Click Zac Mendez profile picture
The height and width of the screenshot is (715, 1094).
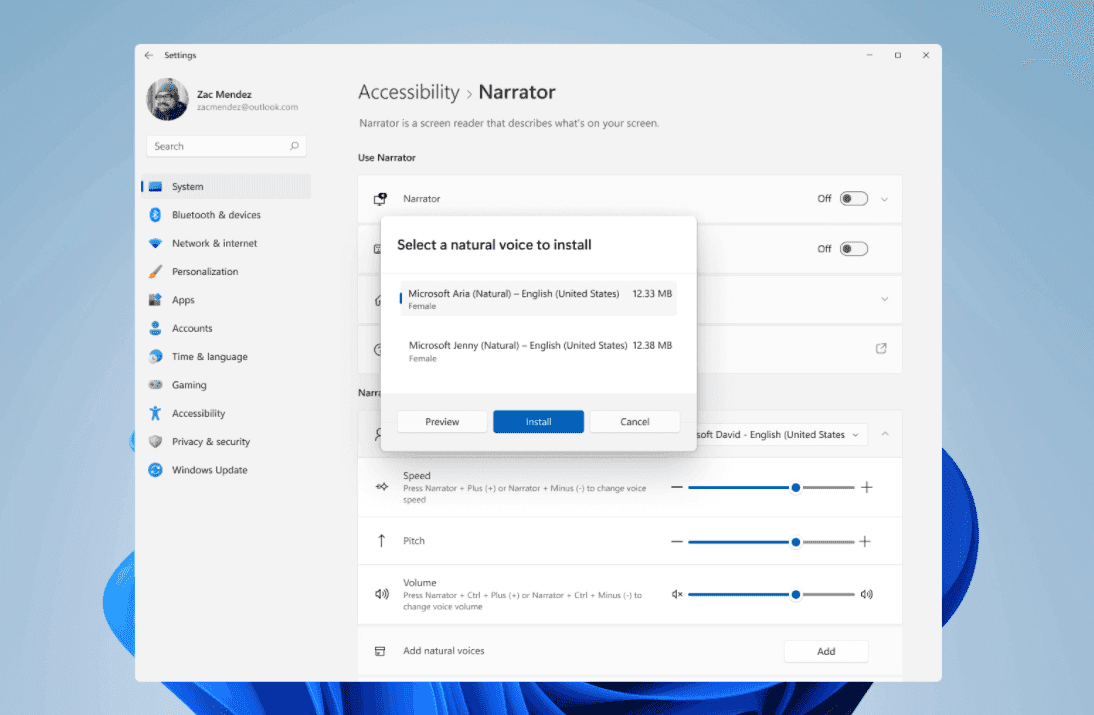[167, 99]
